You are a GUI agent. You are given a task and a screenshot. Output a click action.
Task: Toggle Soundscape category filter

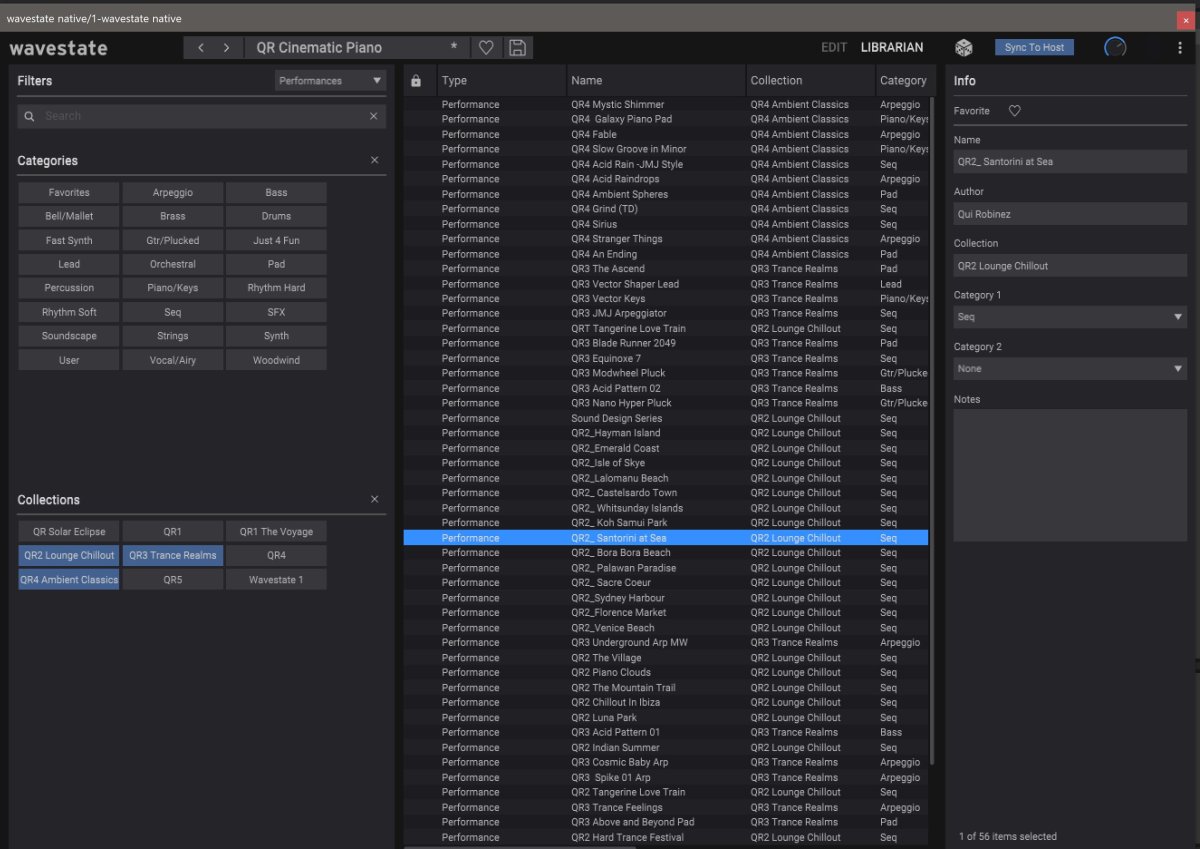pos(68,336)
